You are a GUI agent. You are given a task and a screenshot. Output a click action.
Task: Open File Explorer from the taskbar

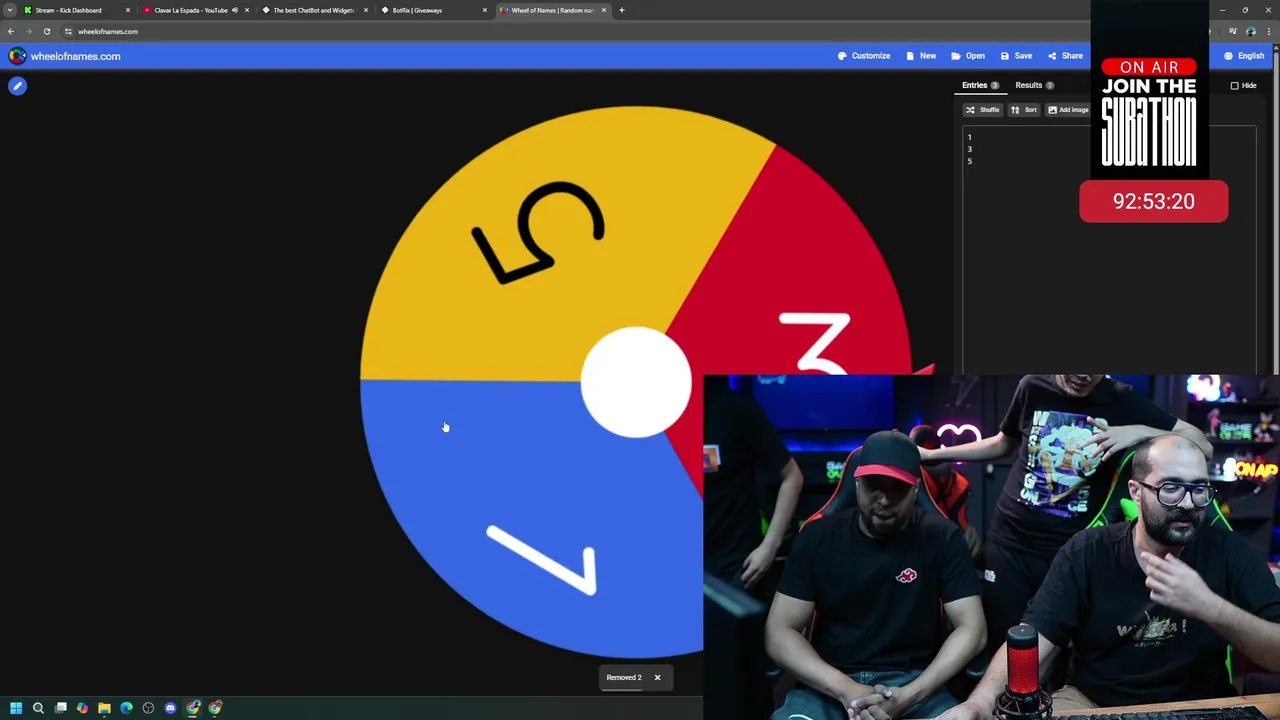point(104,708)
